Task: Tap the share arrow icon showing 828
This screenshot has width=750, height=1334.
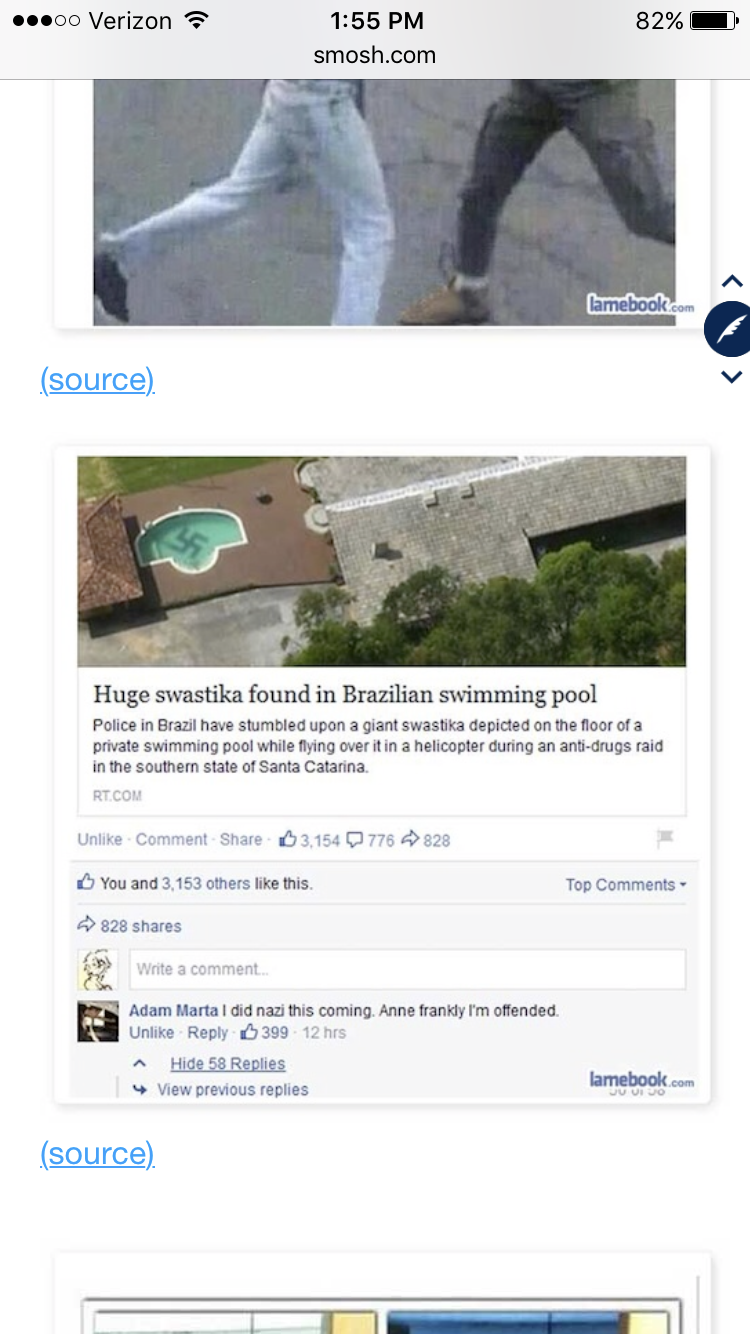Action: click(x=409, y=840)
